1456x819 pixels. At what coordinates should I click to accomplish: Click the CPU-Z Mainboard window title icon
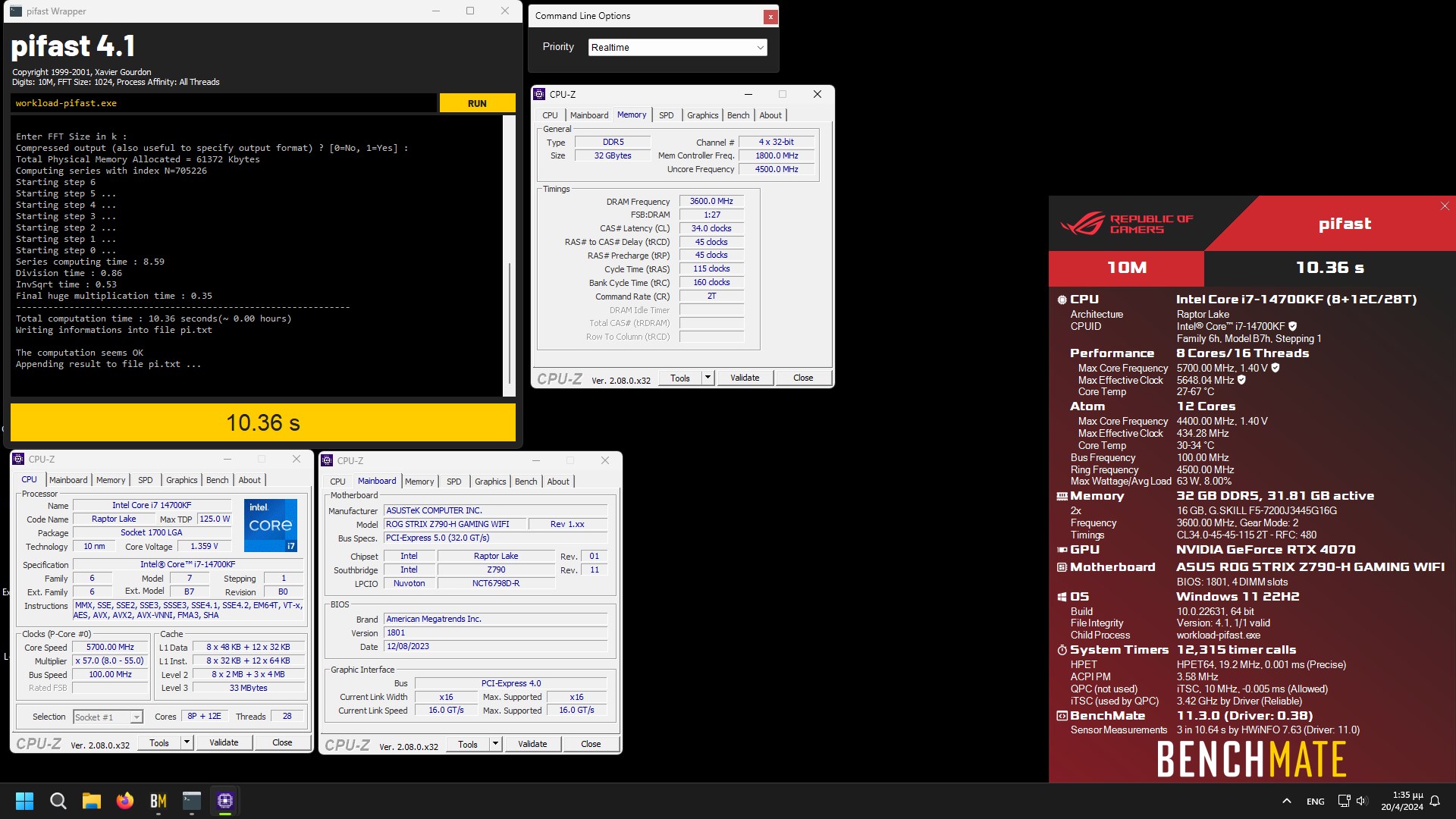pos(327,460)
